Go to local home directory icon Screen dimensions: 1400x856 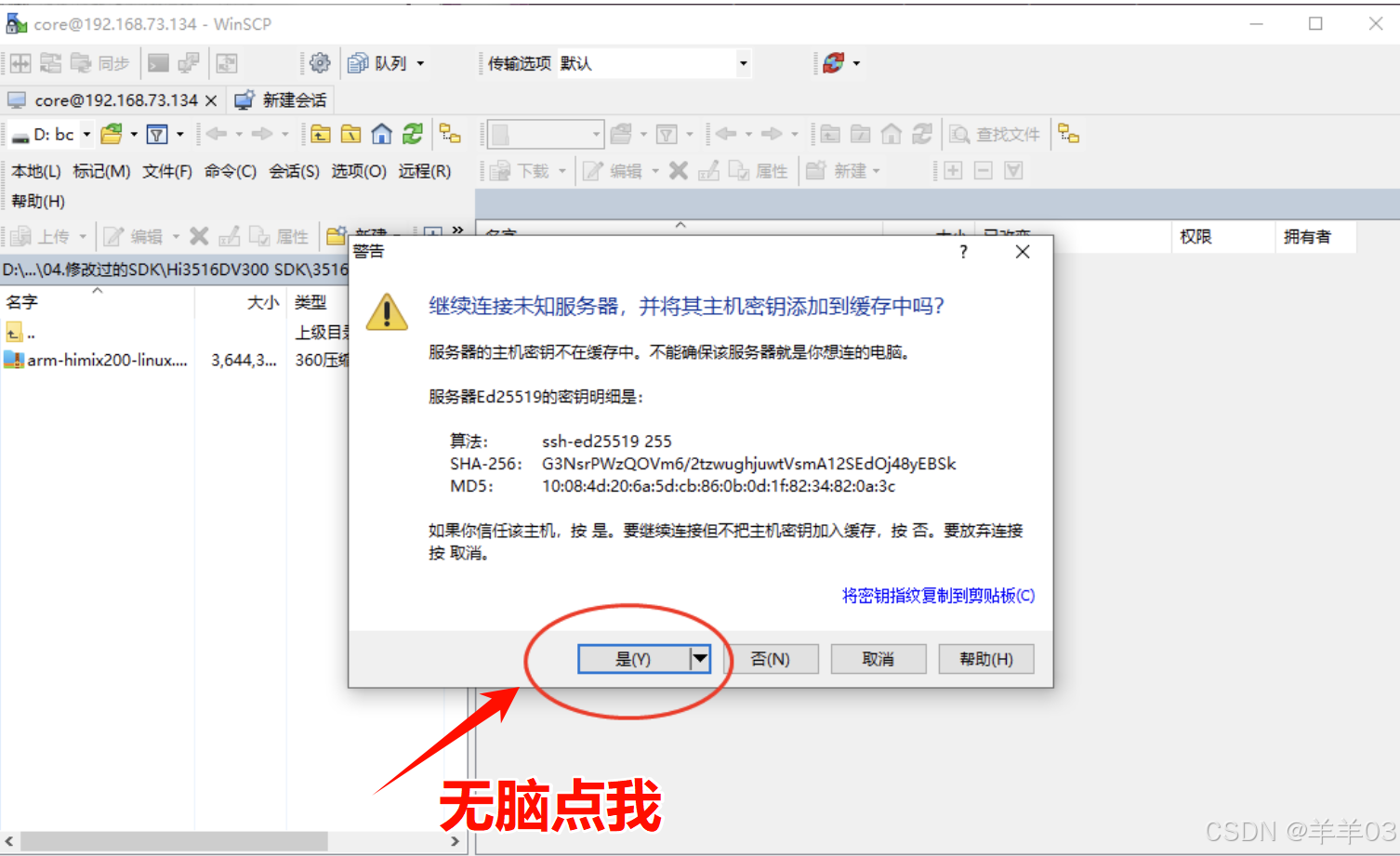(x=381, y=135)
